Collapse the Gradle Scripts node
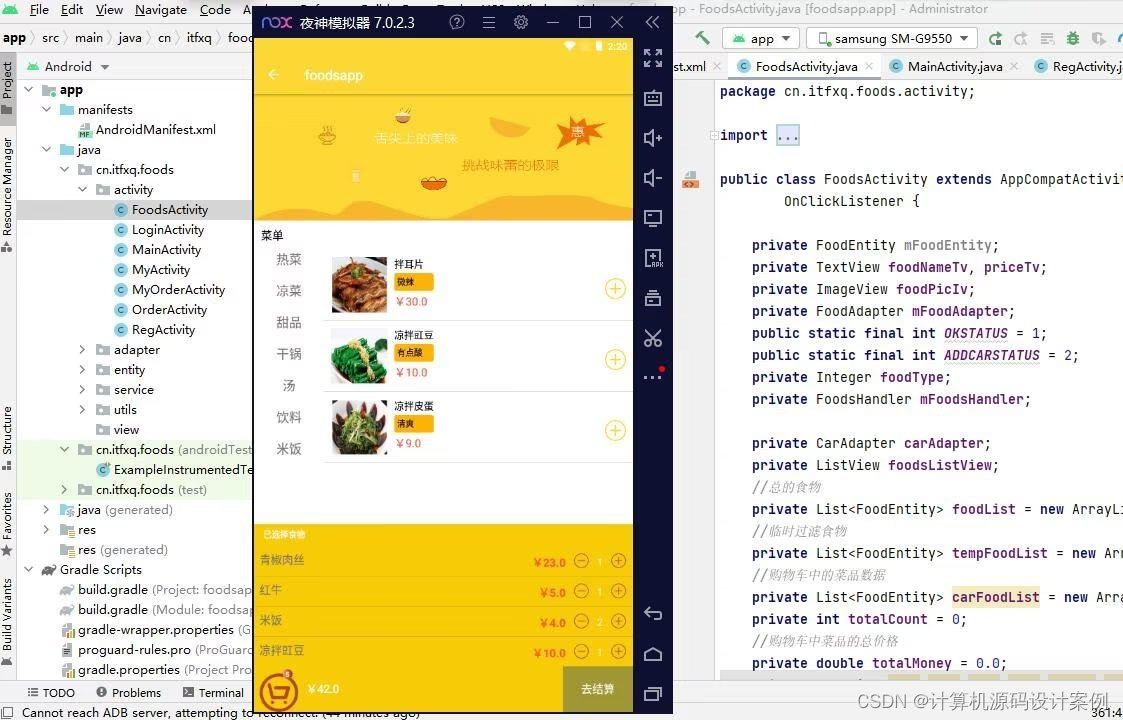Viewport: 1123px width, 720px height. (29, 570)
